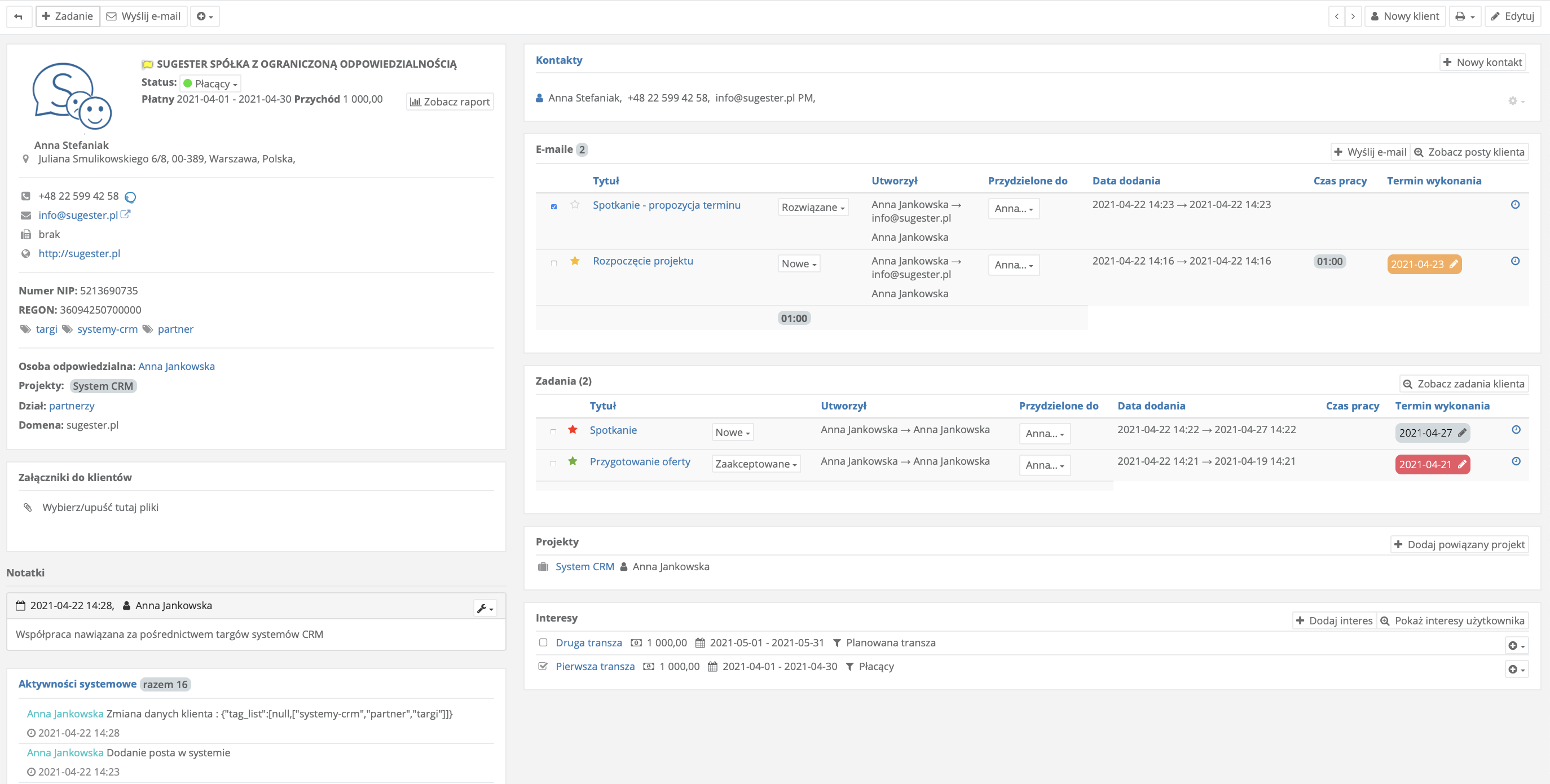The height and width of the screenshot is (784, 1550).
Task: Open the Płacący status dropdown
Action: [x=210, y=83]
